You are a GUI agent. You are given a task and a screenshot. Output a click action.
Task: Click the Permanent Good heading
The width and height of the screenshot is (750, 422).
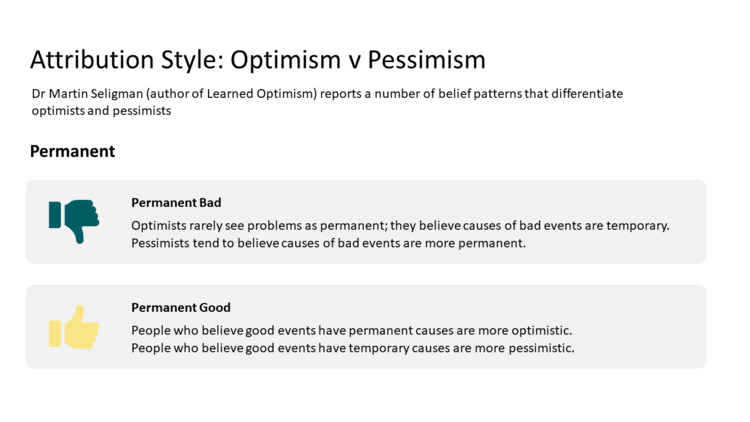coord(181,308)
